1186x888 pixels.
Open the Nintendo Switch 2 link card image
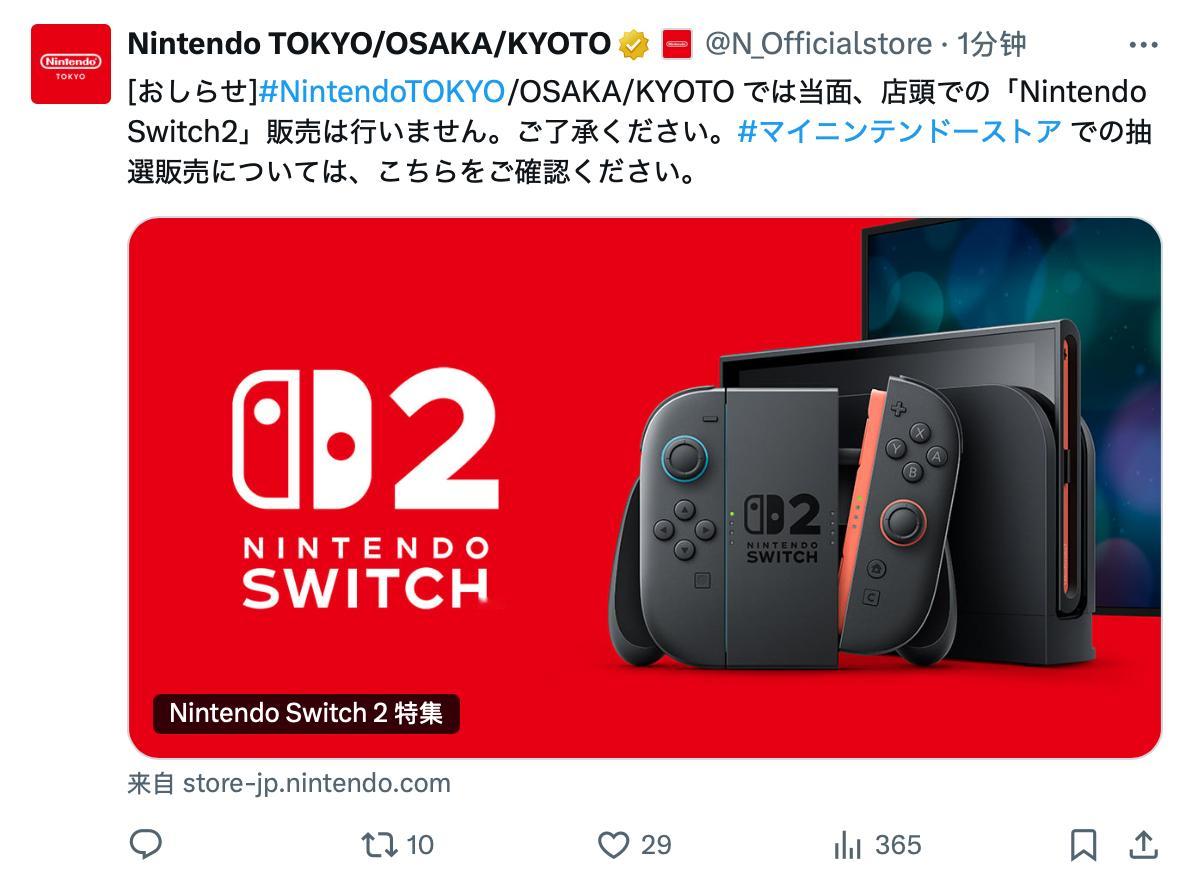[x=644, y=488]
